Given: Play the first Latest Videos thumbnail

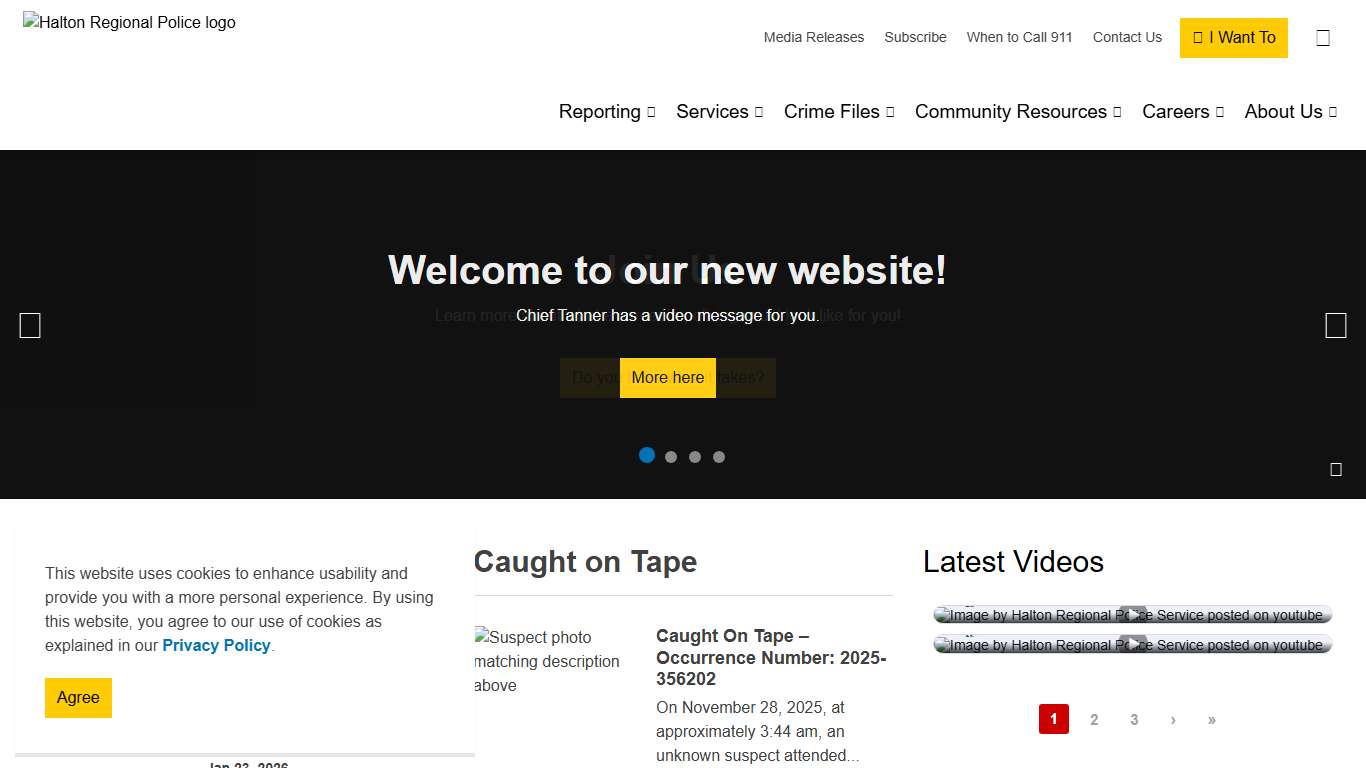Looking at the screenshot, I should point(1132,615).
